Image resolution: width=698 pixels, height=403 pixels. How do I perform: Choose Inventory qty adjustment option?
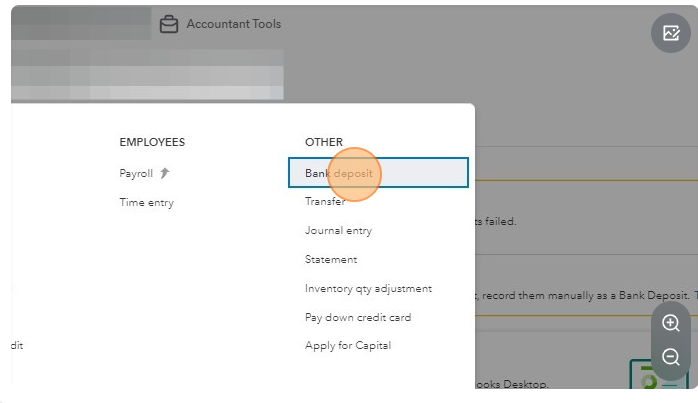coord(368,289)
